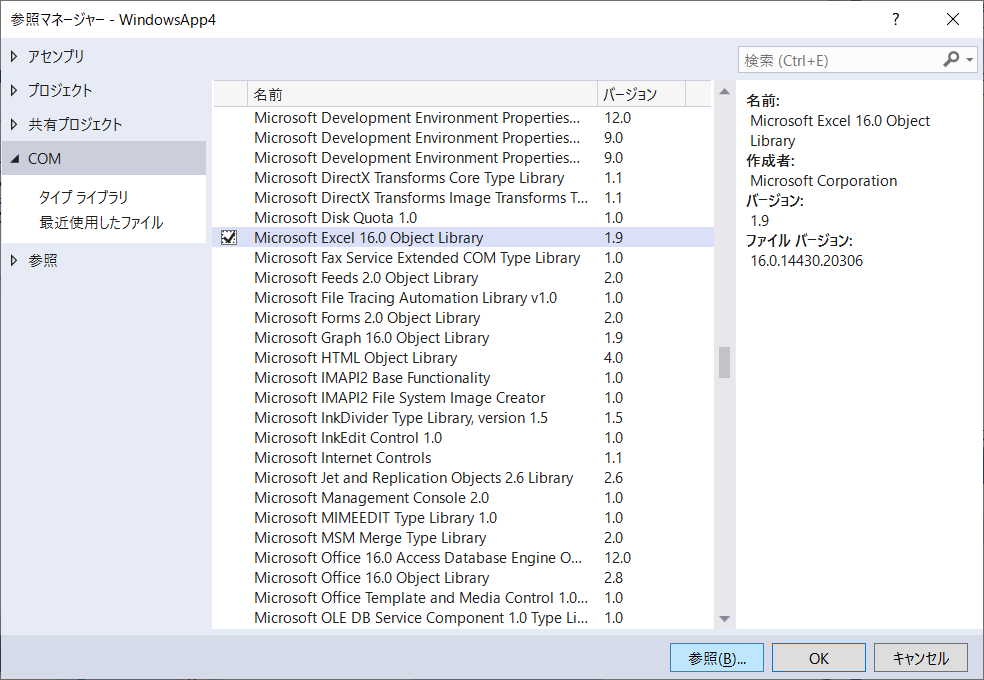
Task: Click the search magnifier icon
Action: [x=951, y=60]
